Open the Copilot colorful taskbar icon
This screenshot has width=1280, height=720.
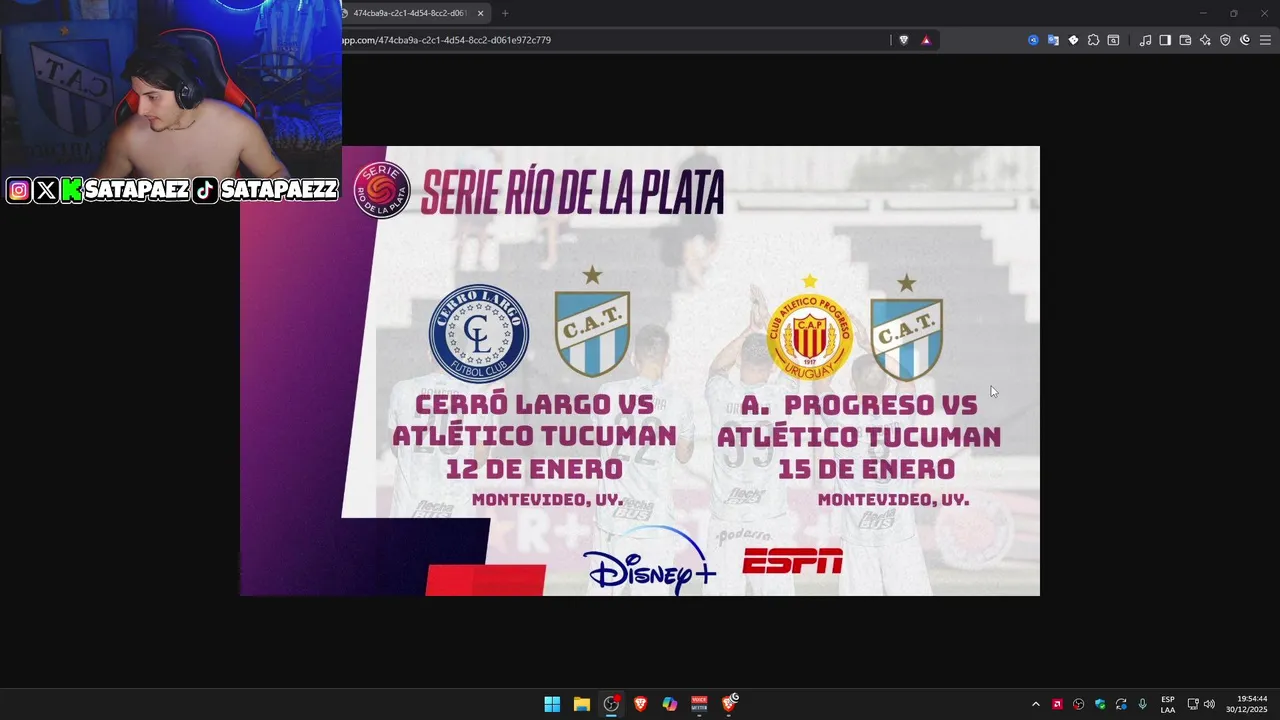coord(670,704)
